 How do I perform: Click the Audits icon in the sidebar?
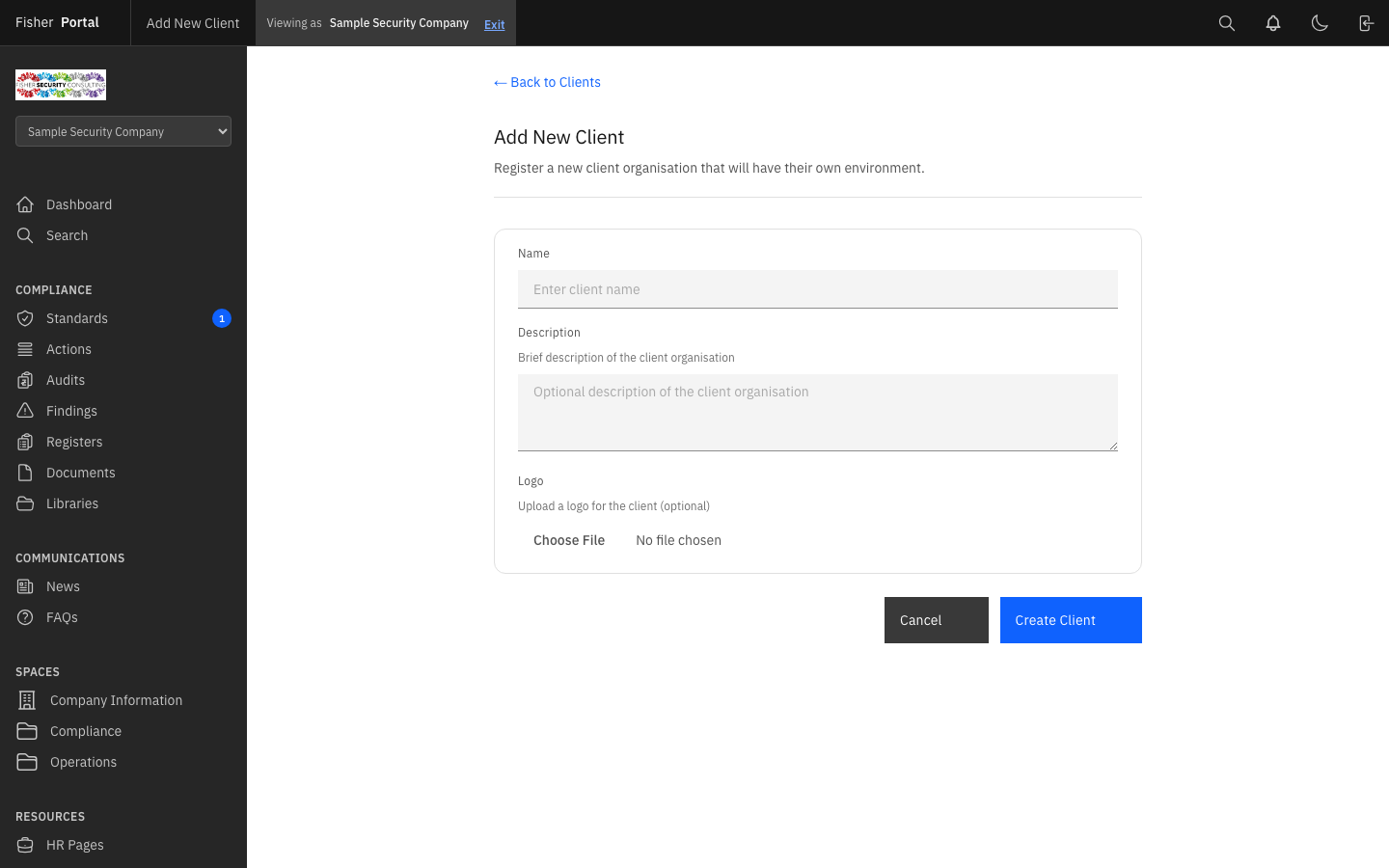(25, 380)
